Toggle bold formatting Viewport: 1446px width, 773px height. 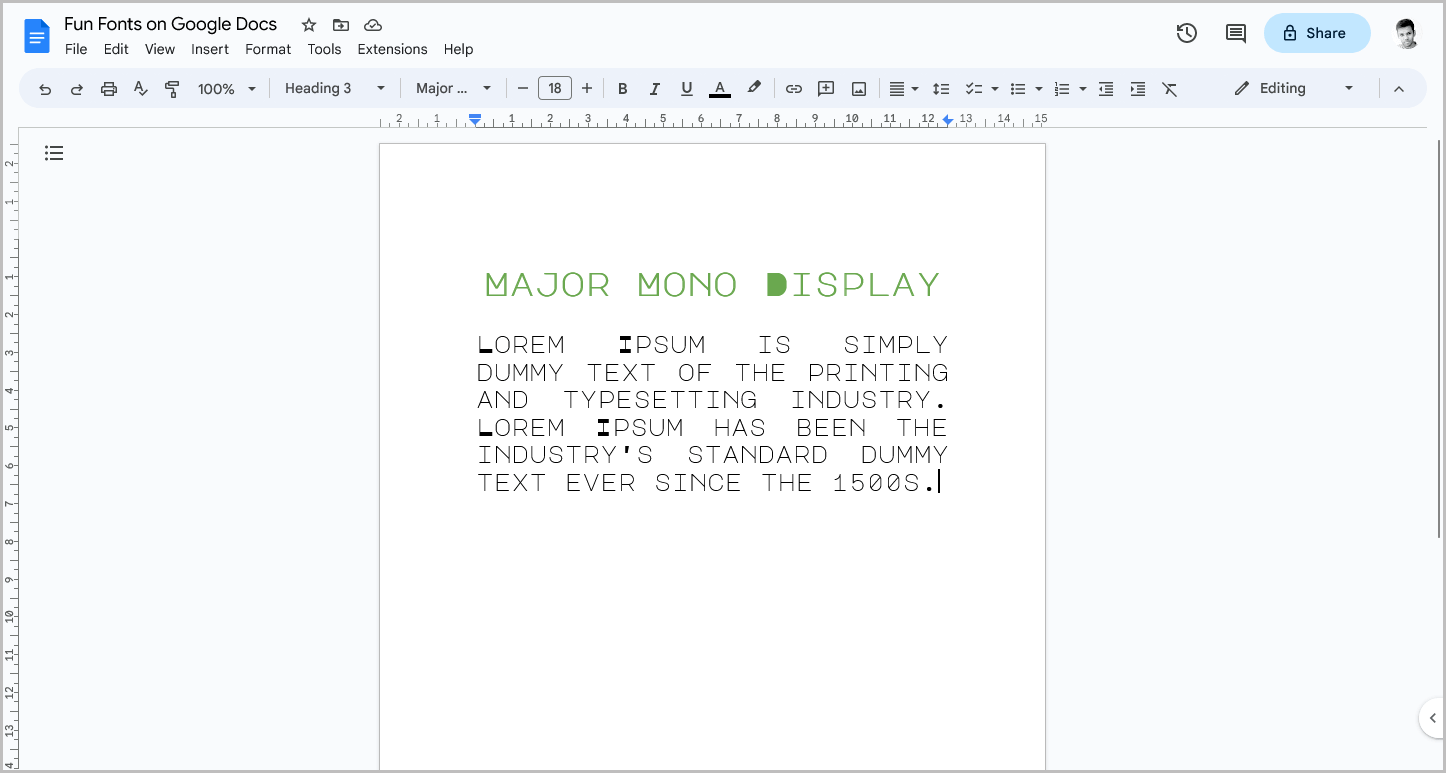click(622, 88)
